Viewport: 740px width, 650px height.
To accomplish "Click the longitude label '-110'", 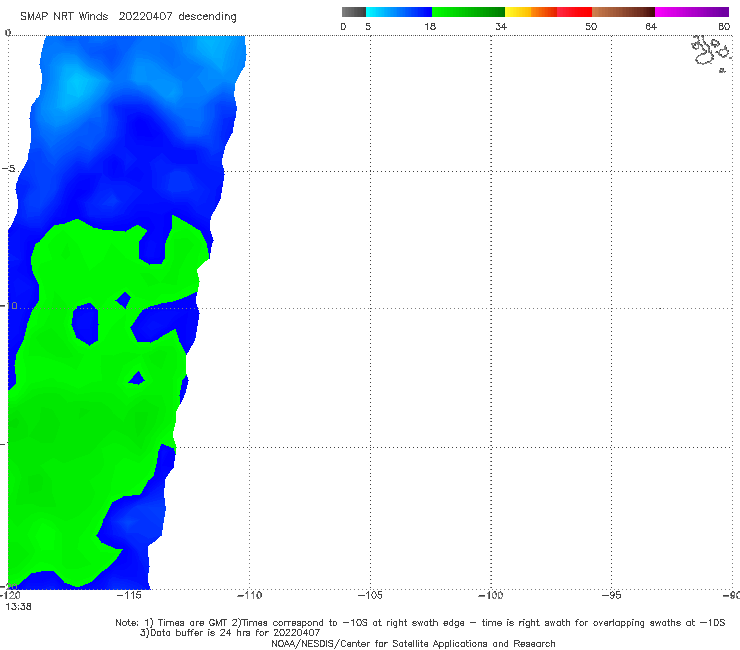I will 249,595.
